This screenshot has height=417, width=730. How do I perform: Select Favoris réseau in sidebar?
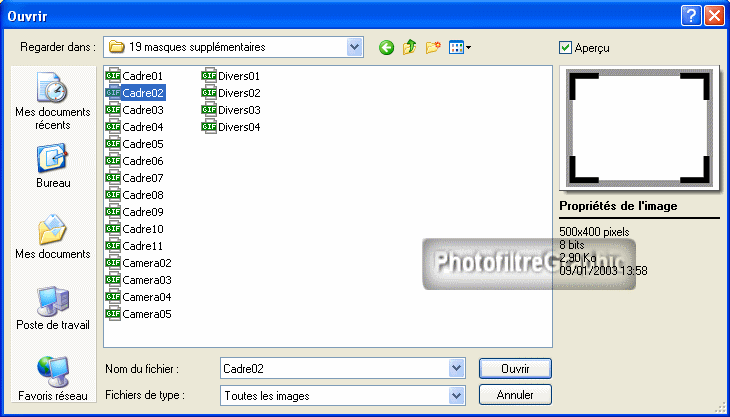(x=53, y=378)
